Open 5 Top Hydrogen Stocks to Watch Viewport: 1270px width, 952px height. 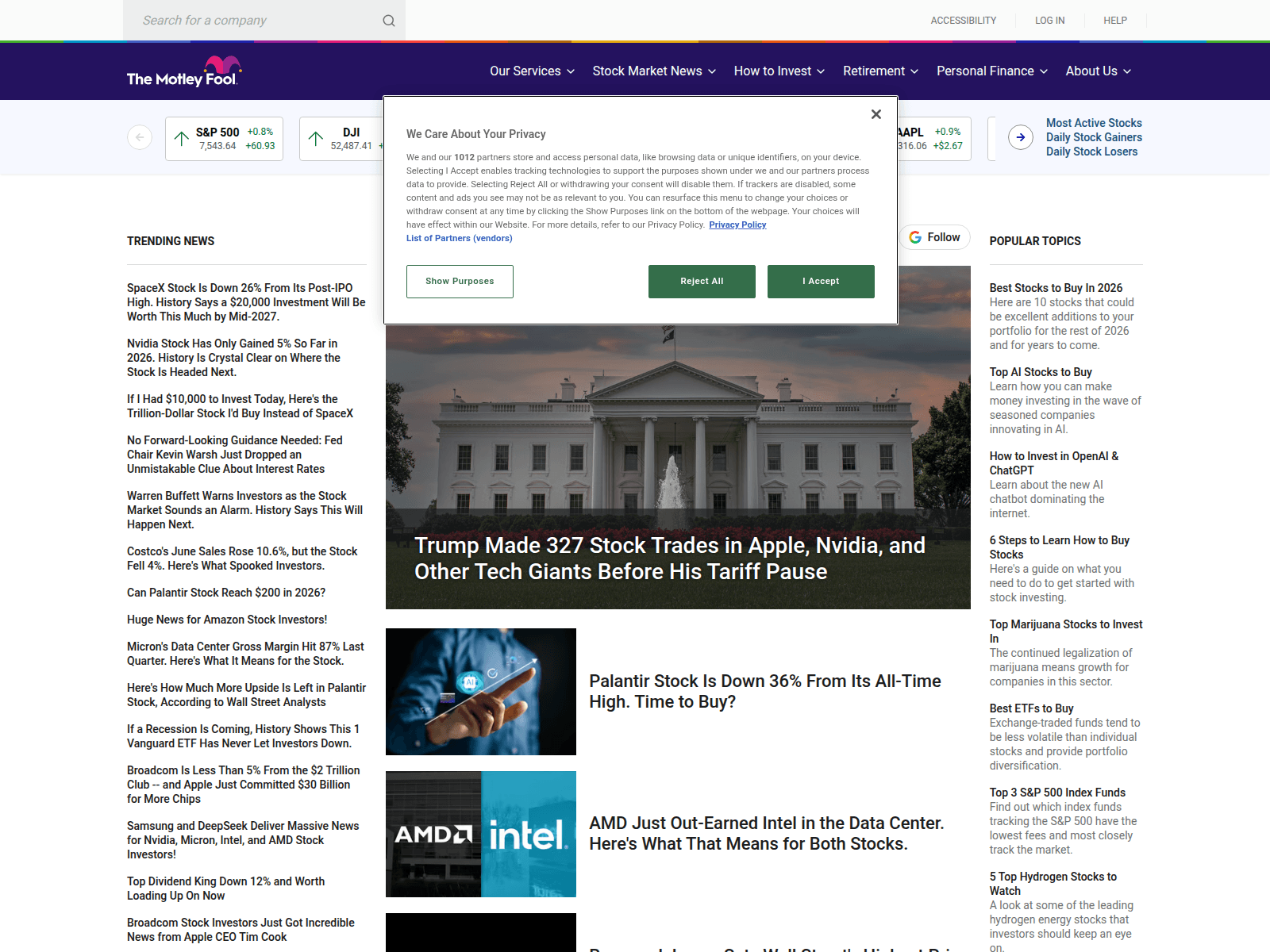pos(1053,884)
